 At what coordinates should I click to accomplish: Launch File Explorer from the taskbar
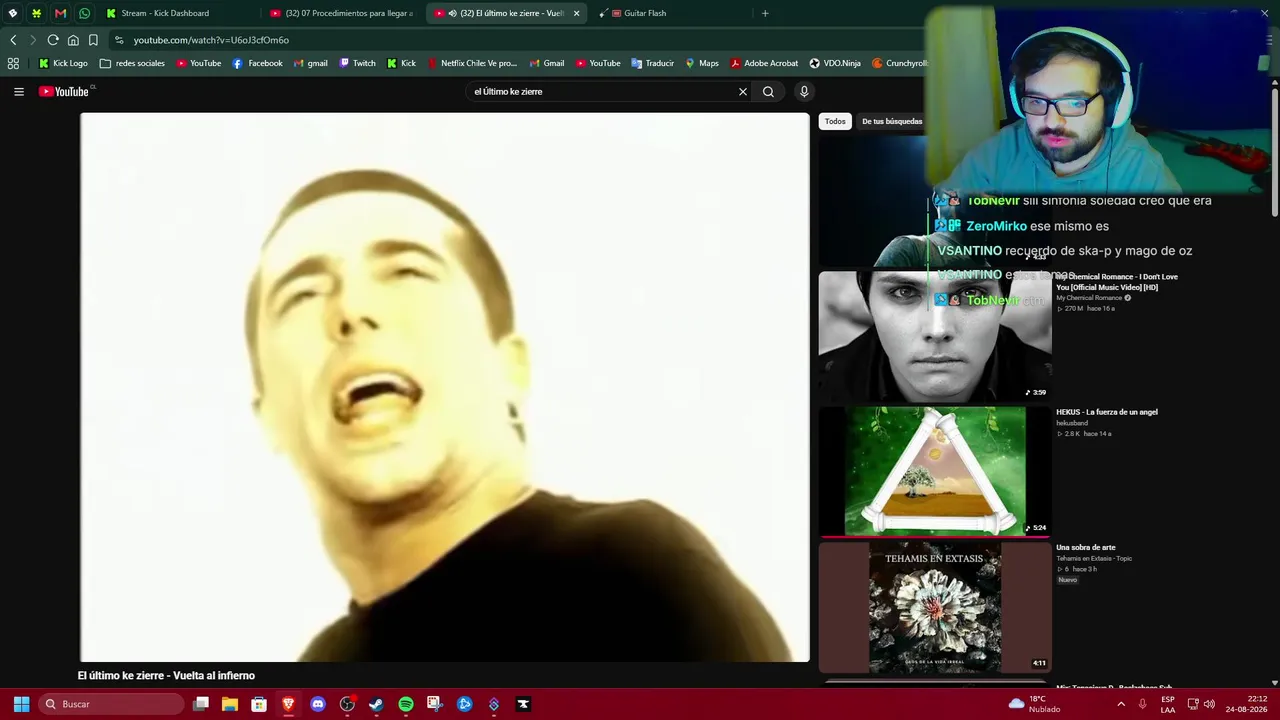pyautogui.click(x=230, y=704)
